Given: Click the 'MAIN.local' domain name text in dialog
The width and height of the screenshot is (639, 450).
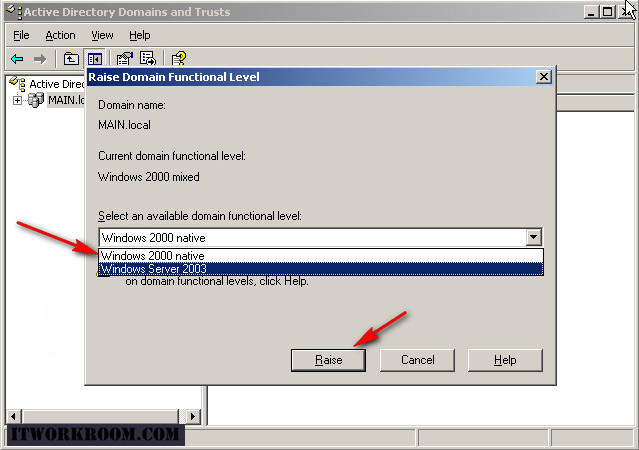Looking at the screenshot, I should (x=124, y=125).
